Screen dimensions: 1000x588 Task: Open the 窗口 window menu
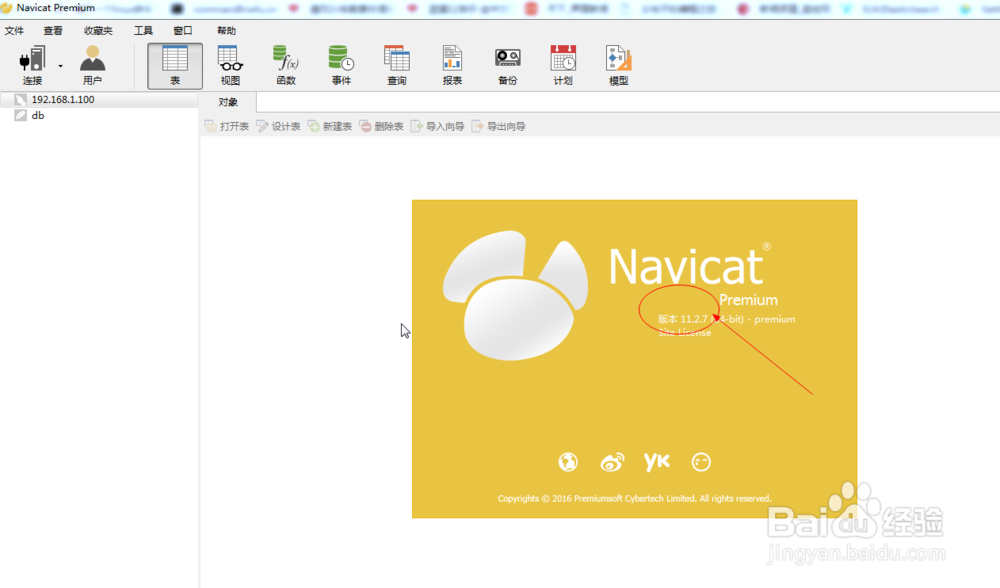click(183, 31)
